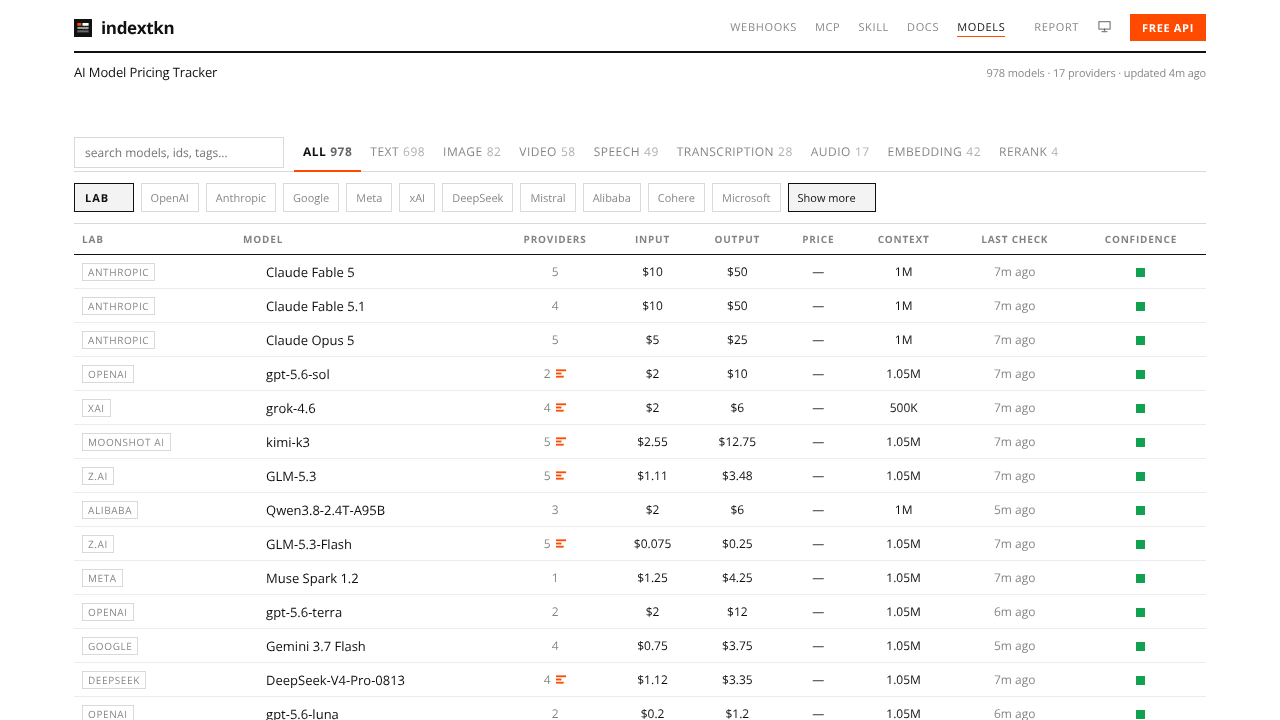This screenshot has width=1280, height=720.
Task: Sort by the INPUT column header
Action: coord(652,239)
